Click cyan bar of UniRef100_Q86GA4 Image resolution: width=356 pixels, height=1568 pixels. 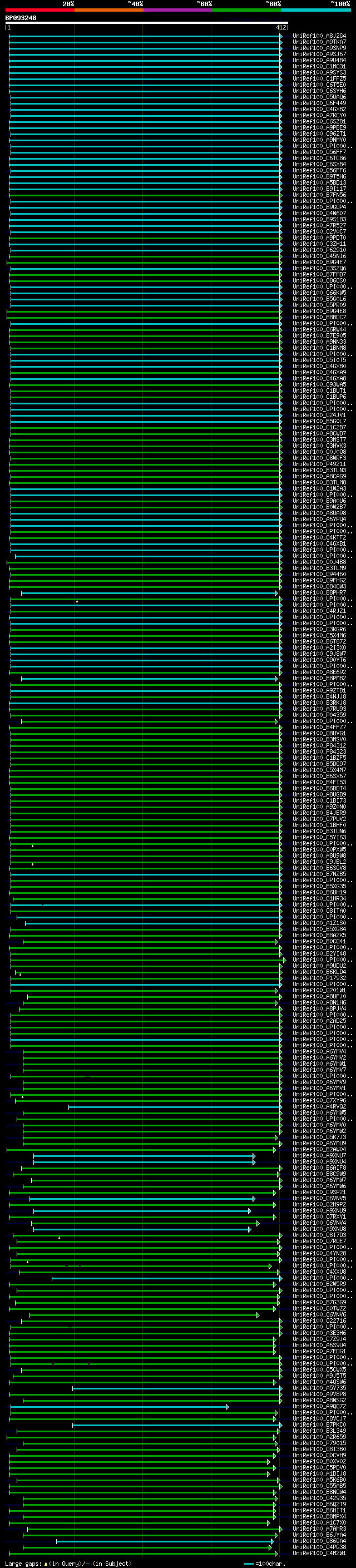click(164, 1541)
